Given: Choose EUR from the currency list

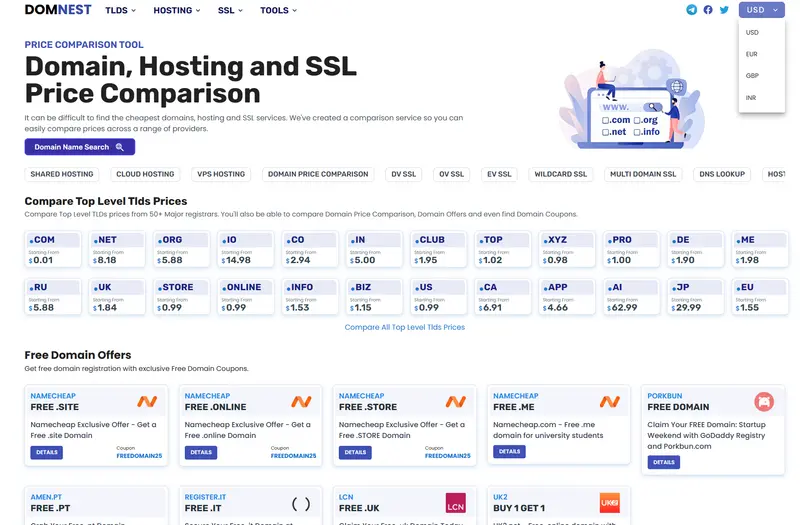Looking at the screenshot, I should [x=752, y=54].
